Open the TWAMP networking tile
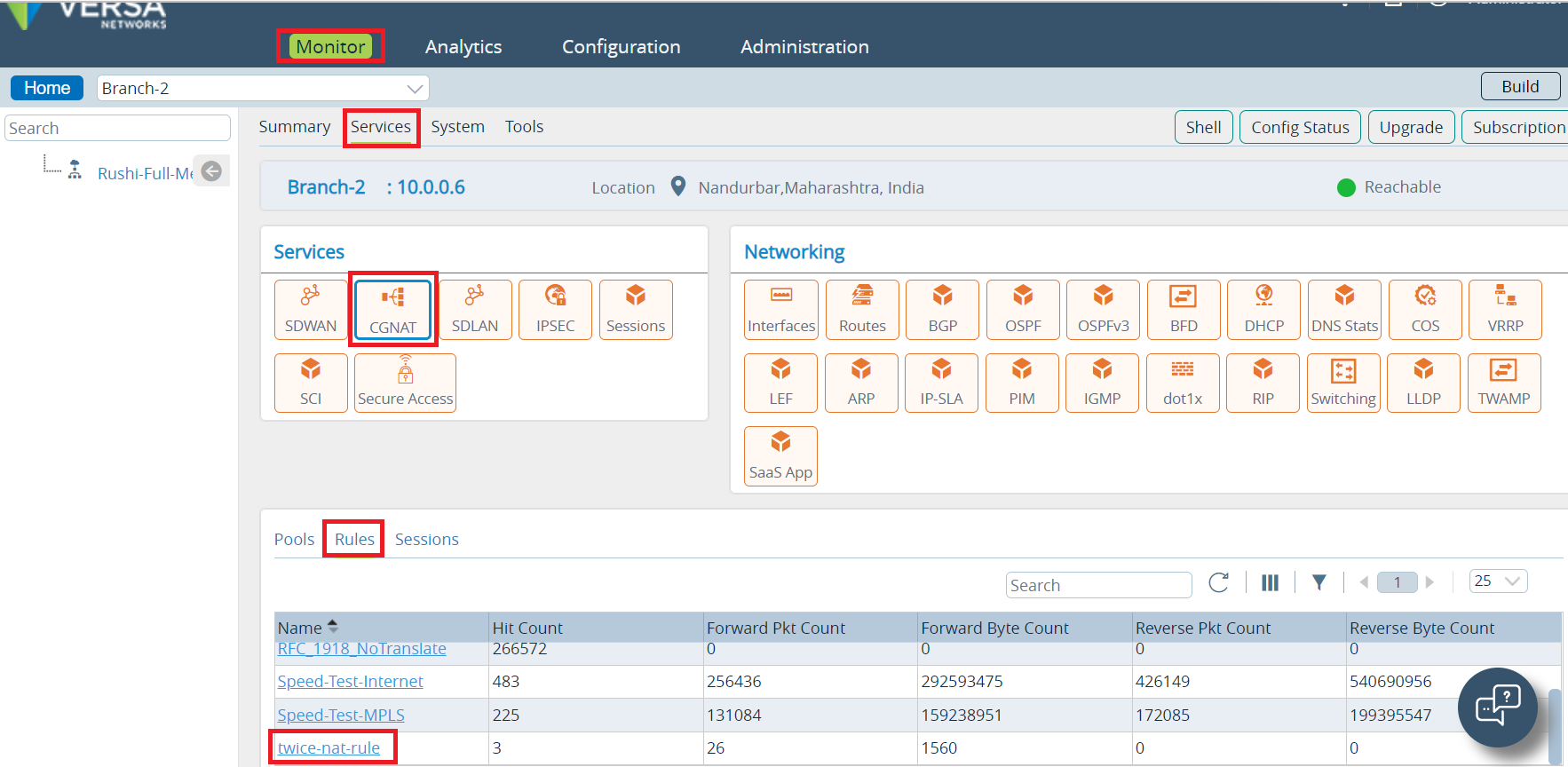 (x=1504, y=383)
